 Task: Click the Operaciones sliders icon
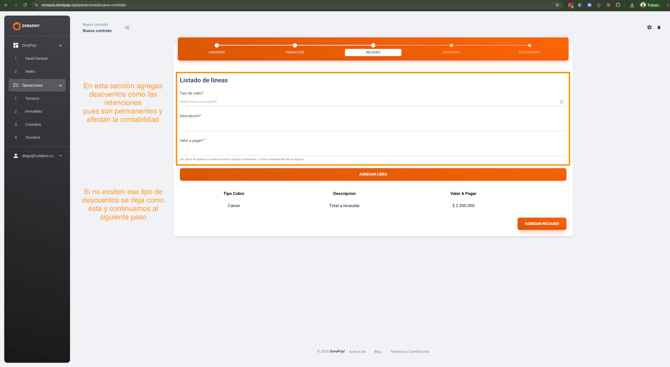(16, 85)
